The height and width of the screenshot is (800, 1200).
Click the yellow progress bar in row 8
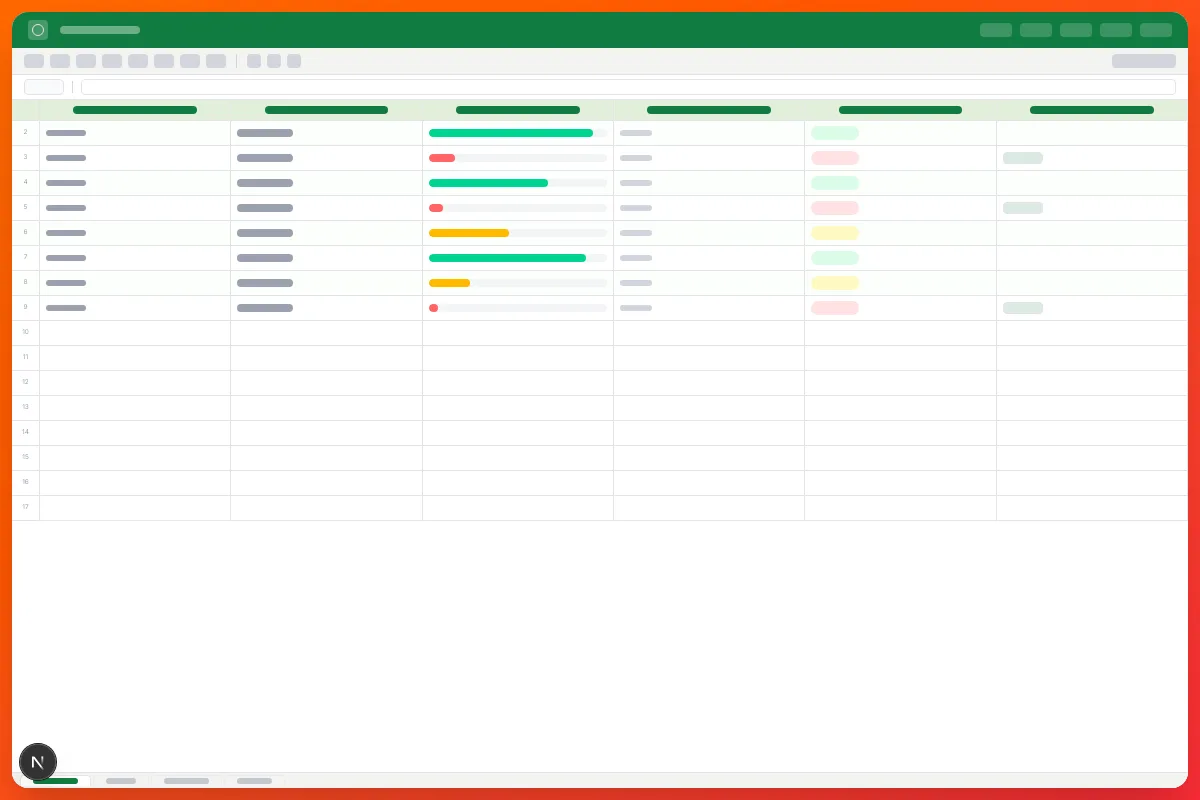(449, 283)
